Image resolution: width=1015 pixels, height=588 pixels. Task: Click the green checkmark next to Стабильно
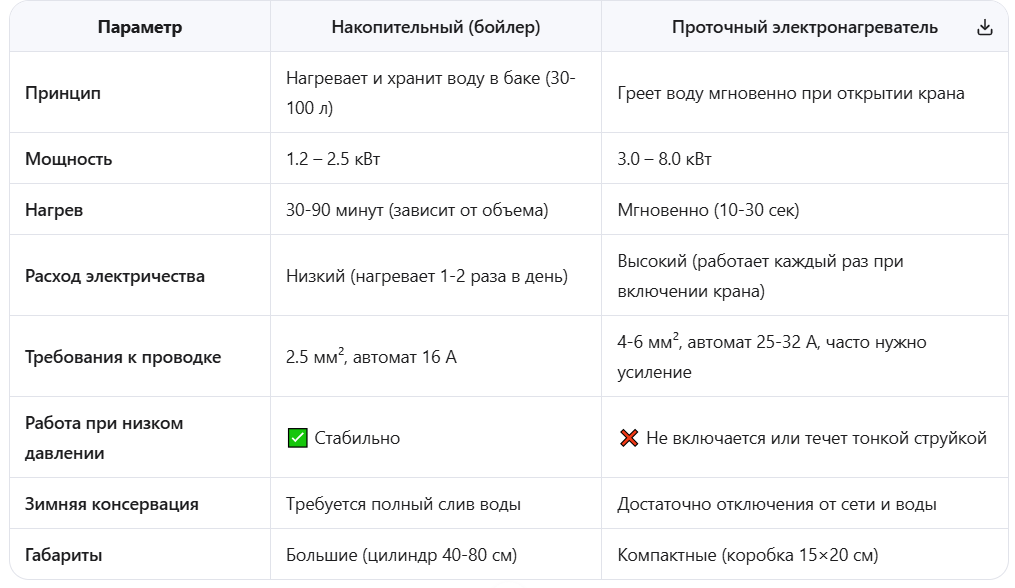[297, 438]
